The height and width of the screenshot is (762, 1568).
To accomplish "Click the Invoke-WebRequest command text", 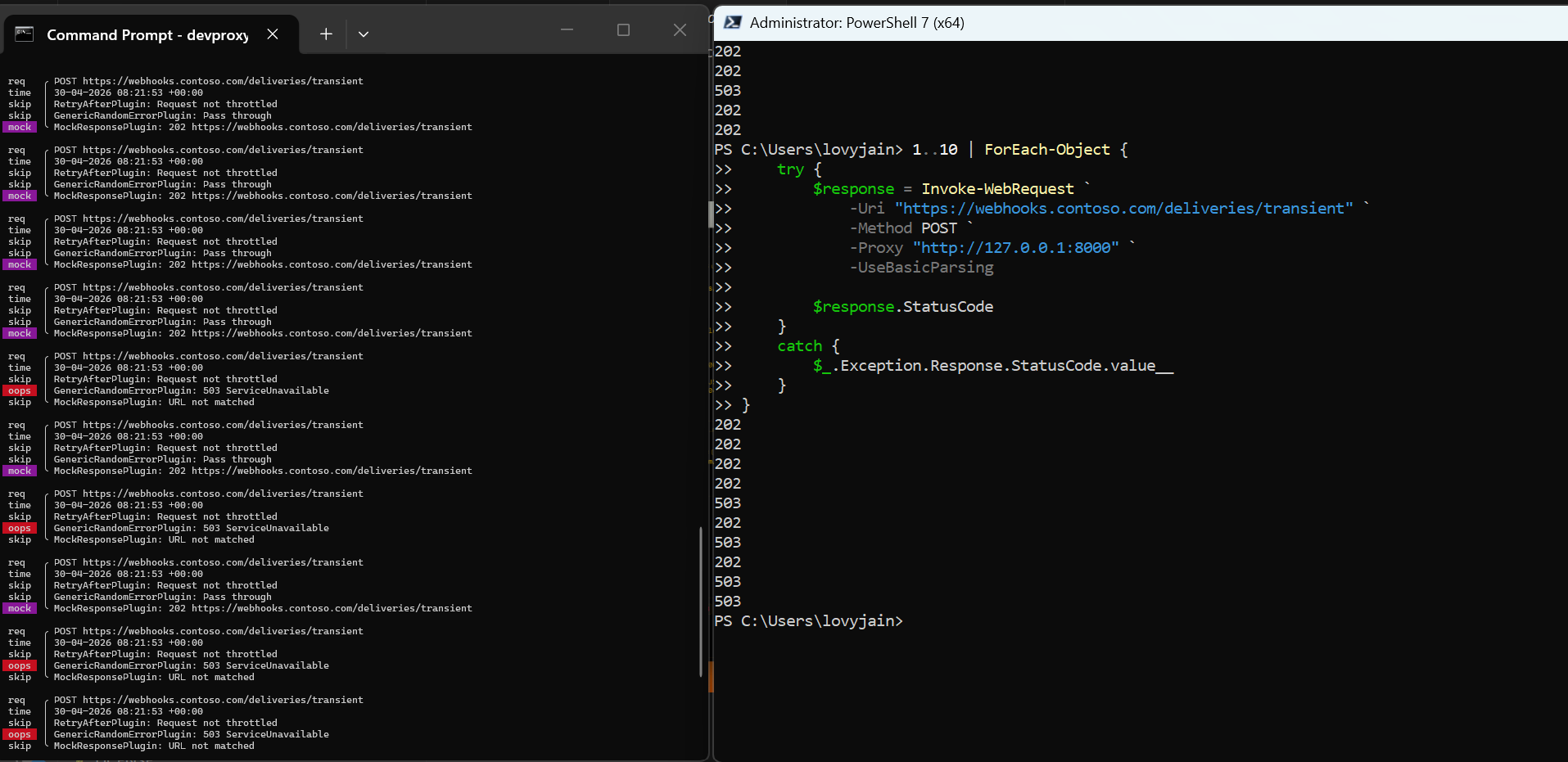I will click(x=997, y=189).
